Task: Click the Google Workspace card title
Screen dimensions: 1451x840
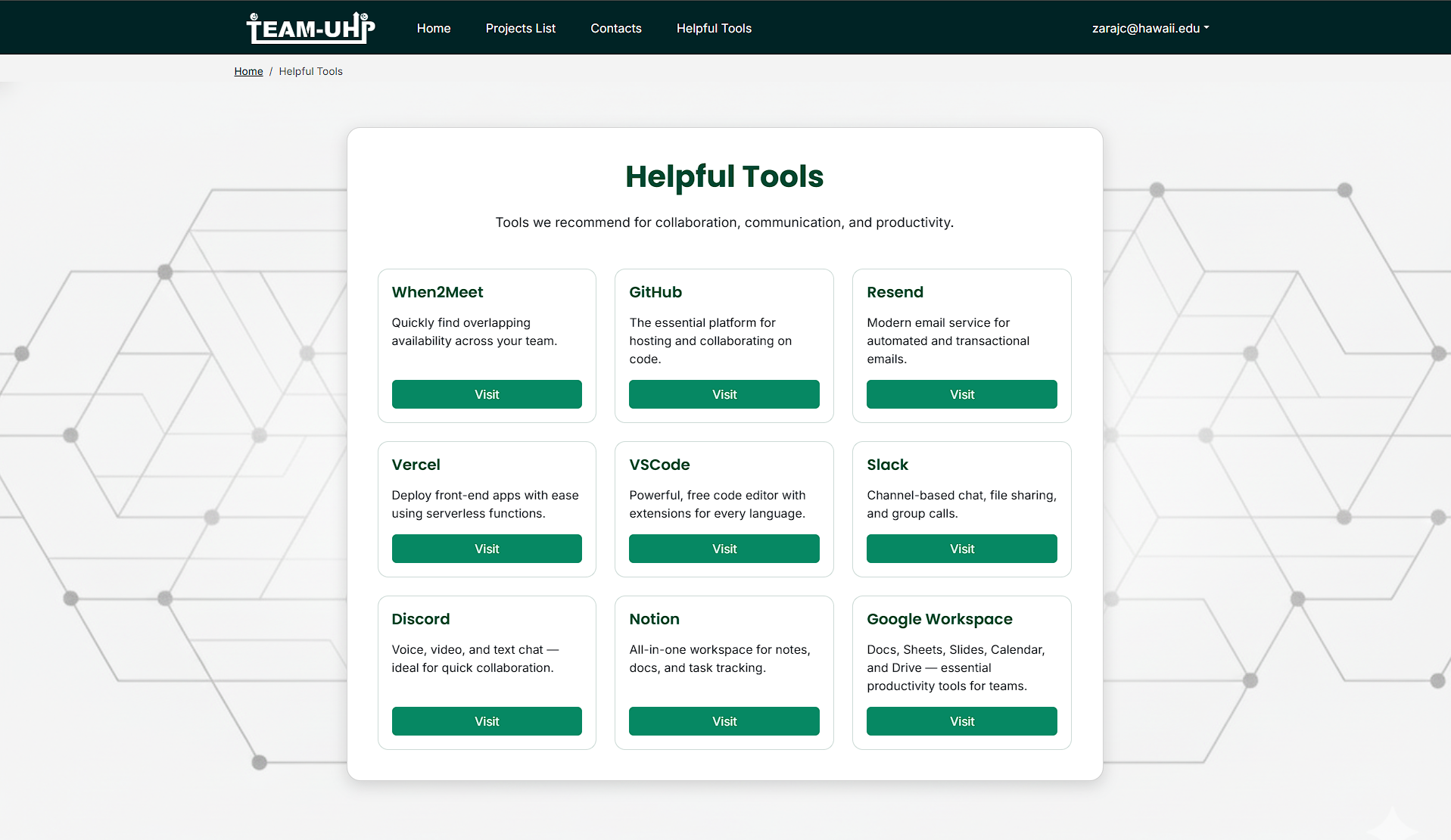Action: tap(939, 619)
